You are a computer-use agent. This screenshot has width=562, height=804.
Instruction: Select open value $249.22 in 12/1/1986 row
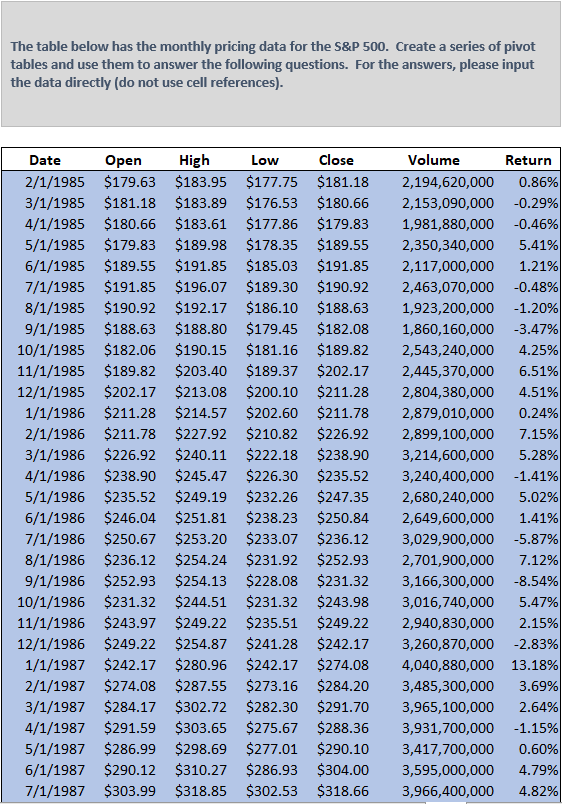coord(130,645)
